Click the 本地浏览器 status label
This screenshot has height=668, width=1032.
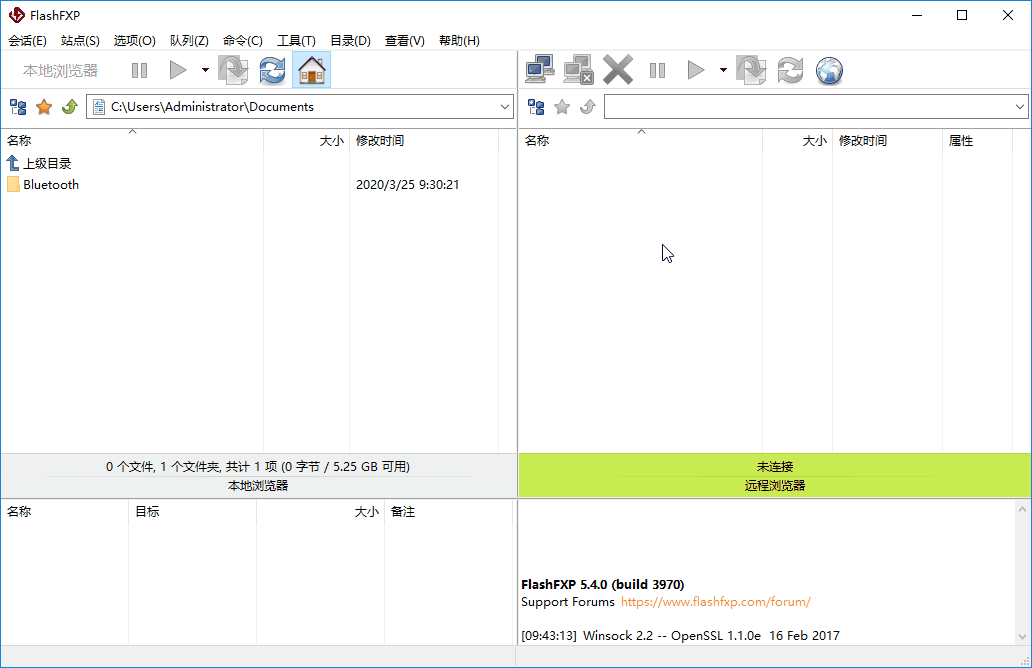pos(258,486)
